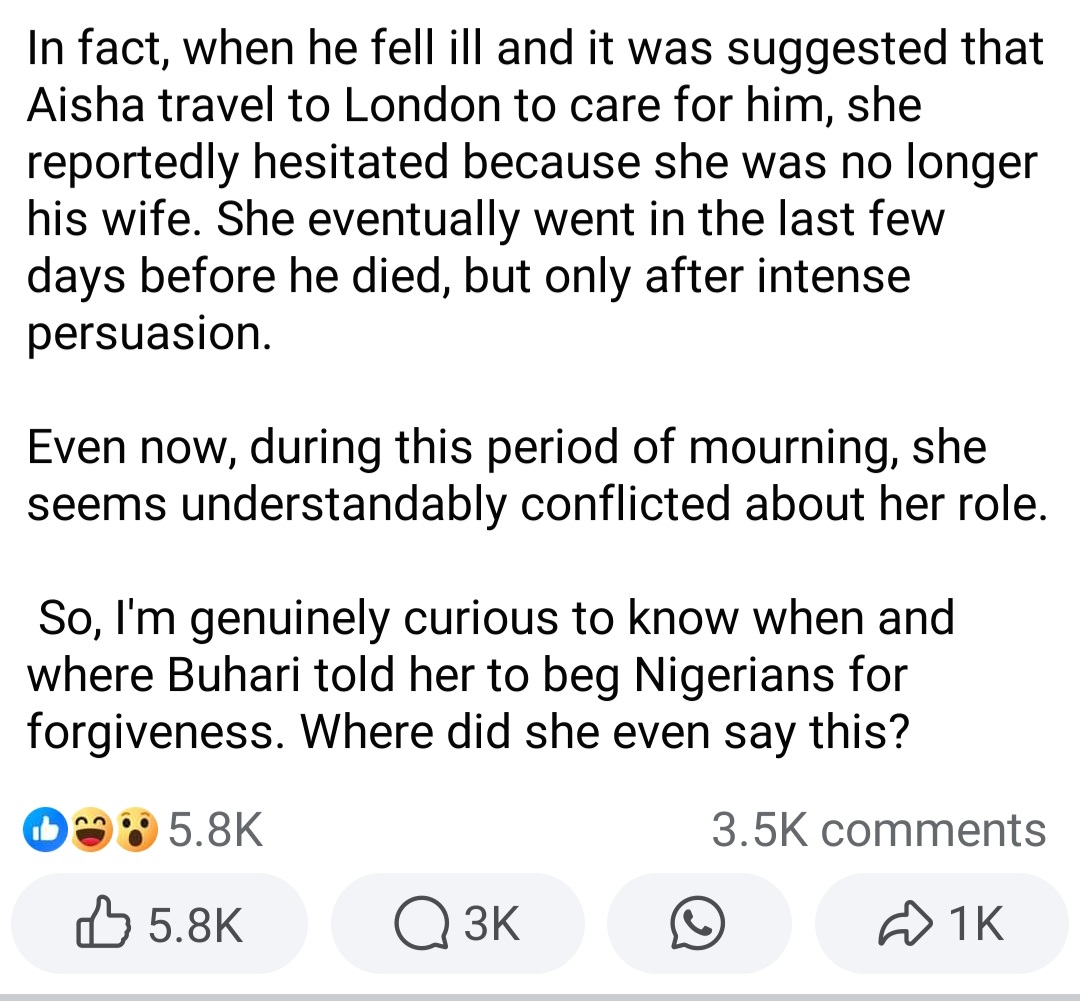
Task: Send the post via the WhatsApp button
Action: (x=698, y=923)
